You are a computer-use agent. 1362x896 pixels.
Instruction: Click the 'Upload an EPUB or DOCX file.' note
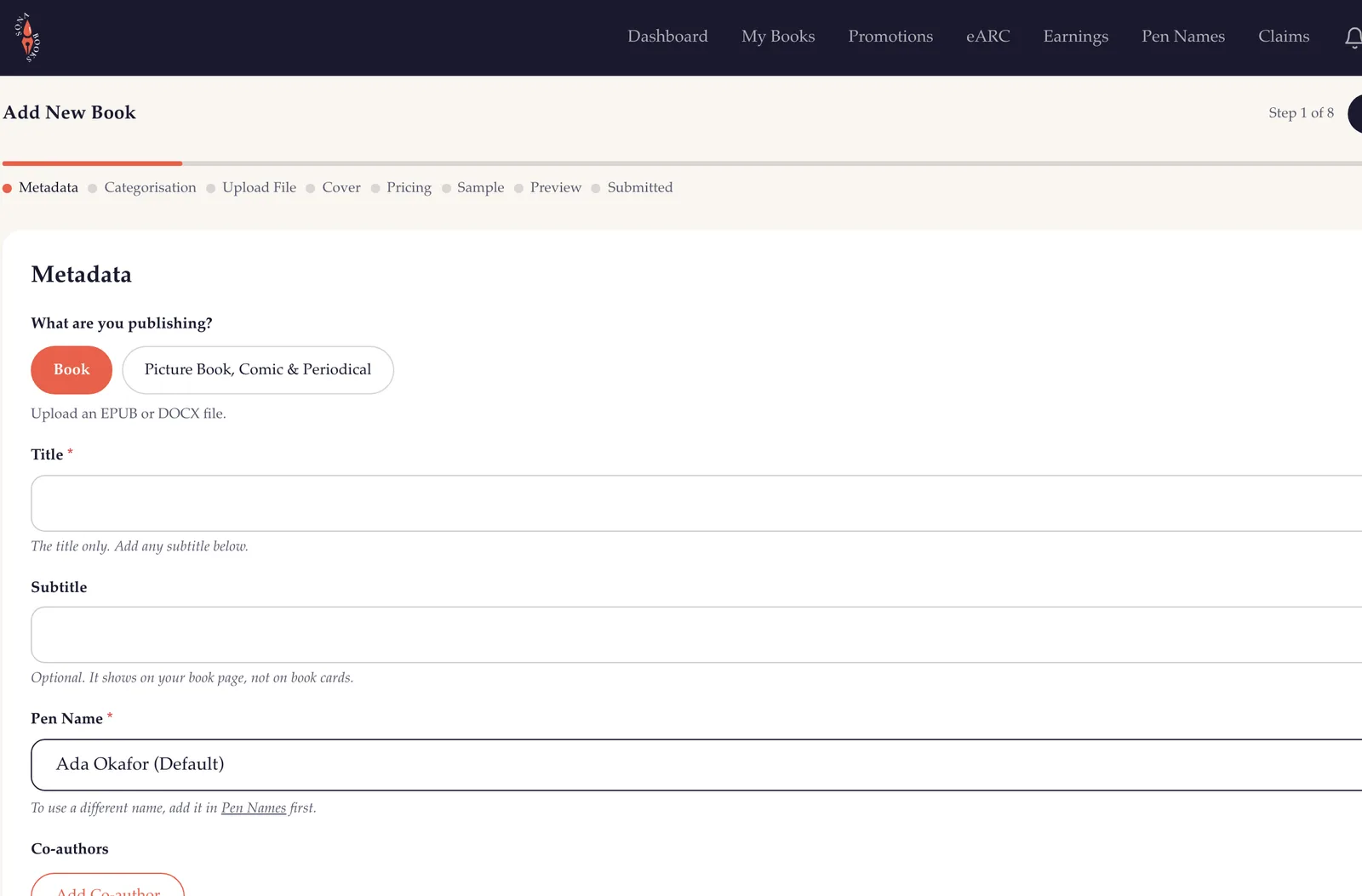(129, 414)
